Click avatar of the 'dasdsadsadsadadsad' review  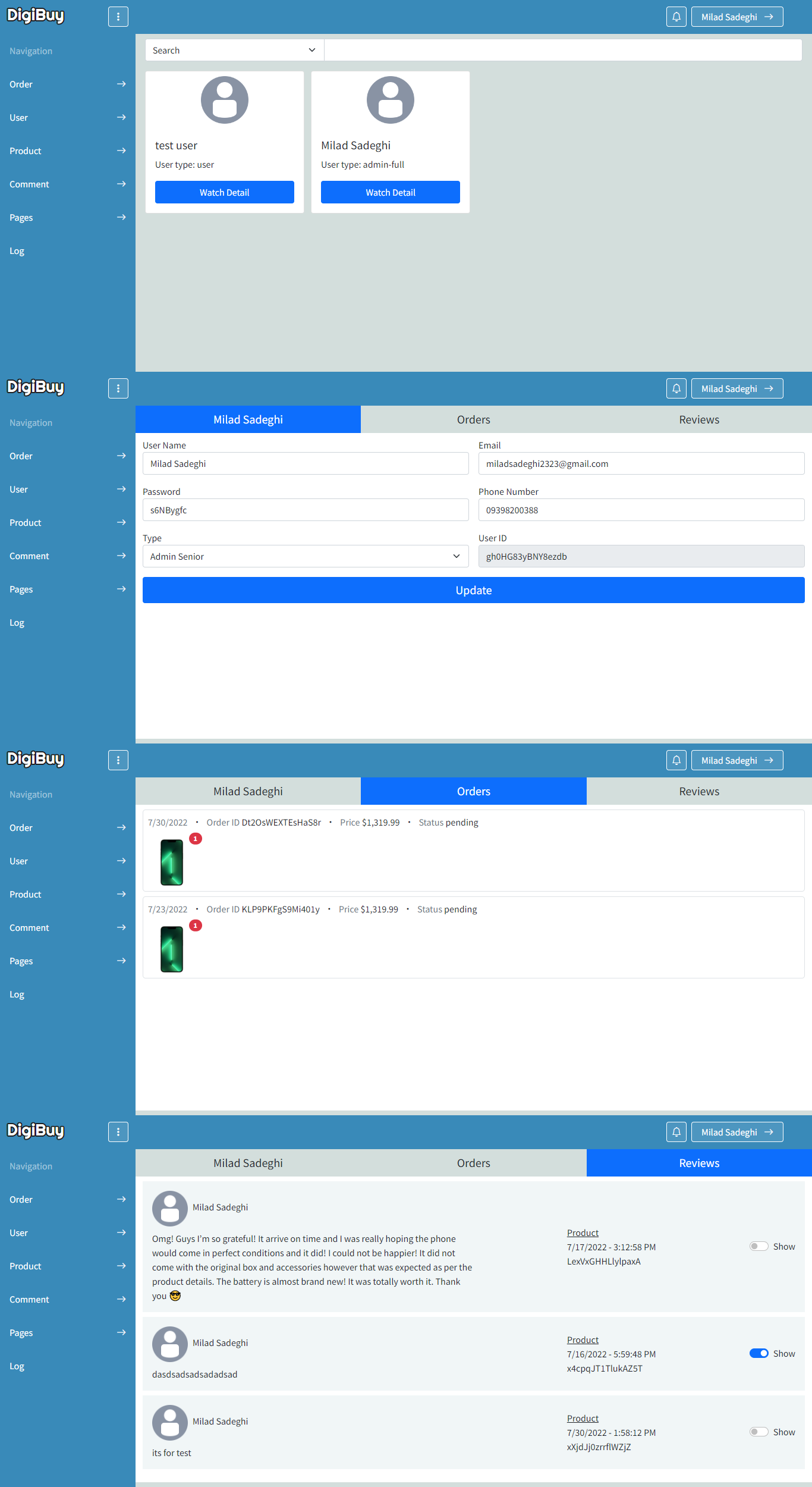(170, 1344)
